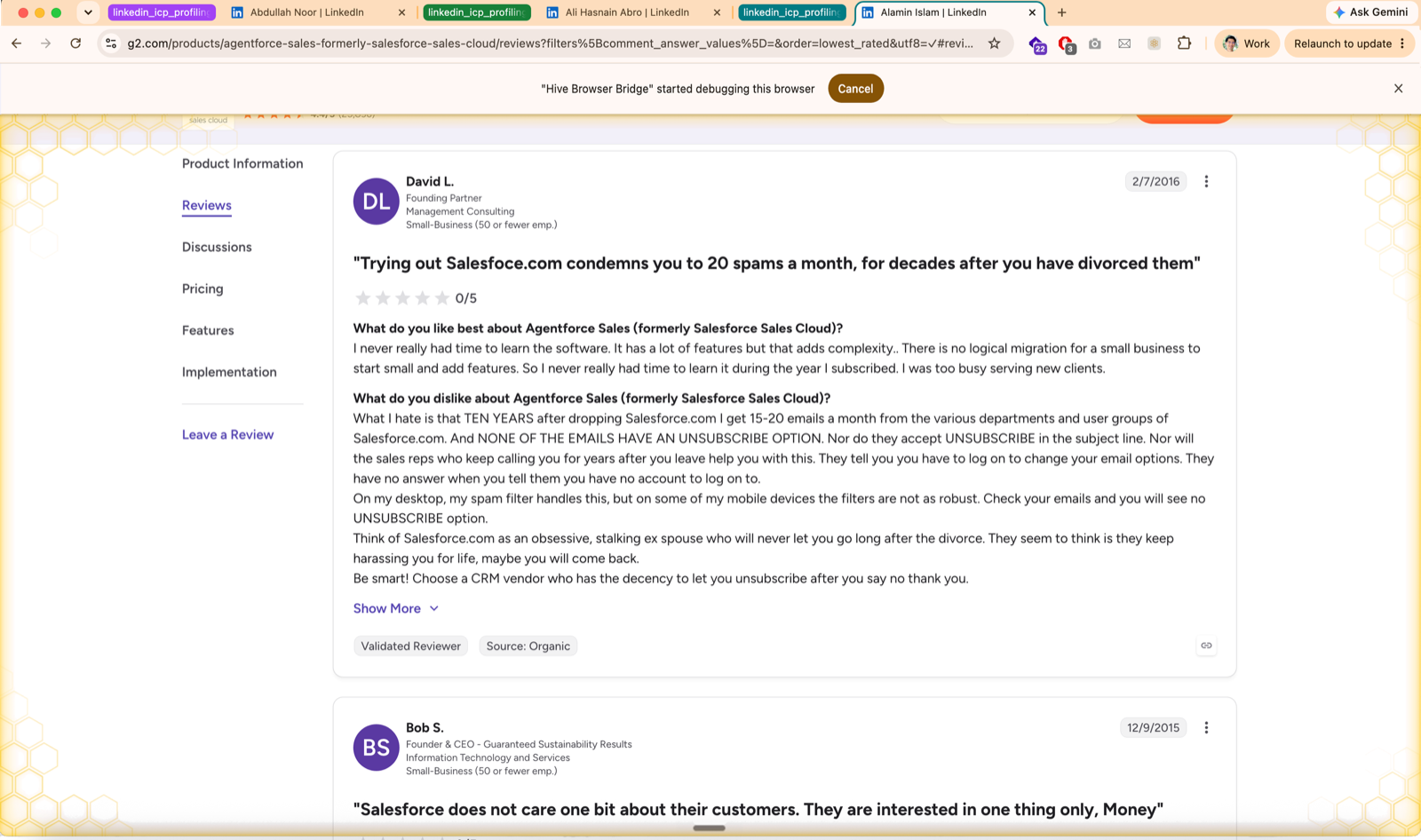This screenshot has width=1421, height=840.
Task: Open the Discussions section
Action: 217,247
